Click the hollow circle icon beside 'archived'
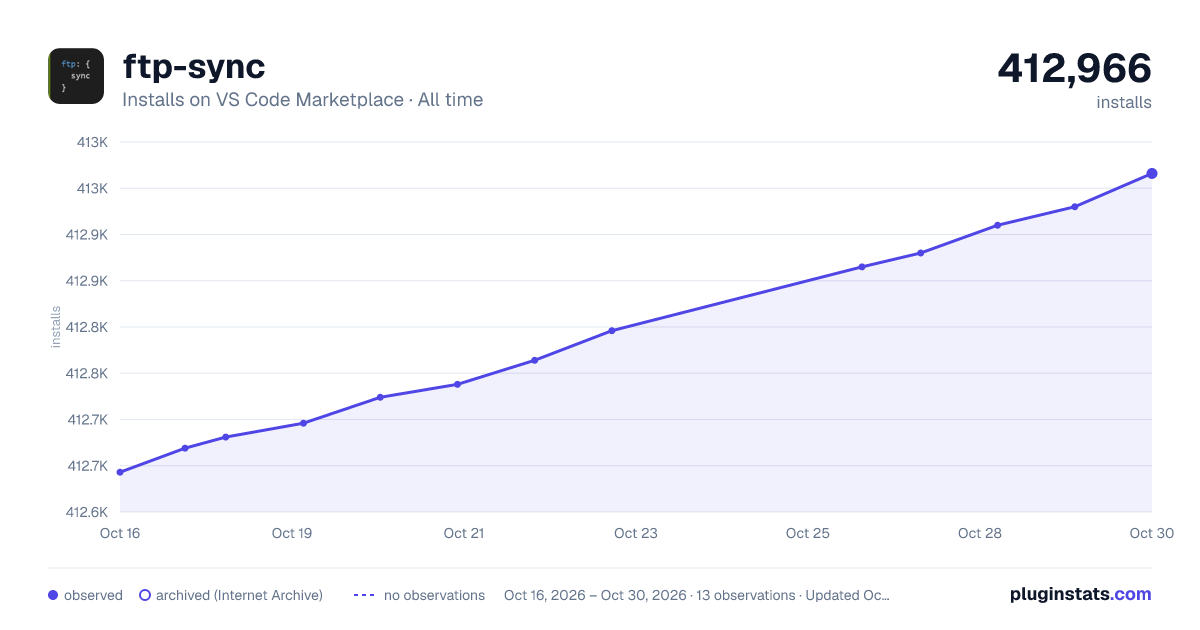Image resolution: width=1200 pixels, height=630 pixels. click(145, 595)
